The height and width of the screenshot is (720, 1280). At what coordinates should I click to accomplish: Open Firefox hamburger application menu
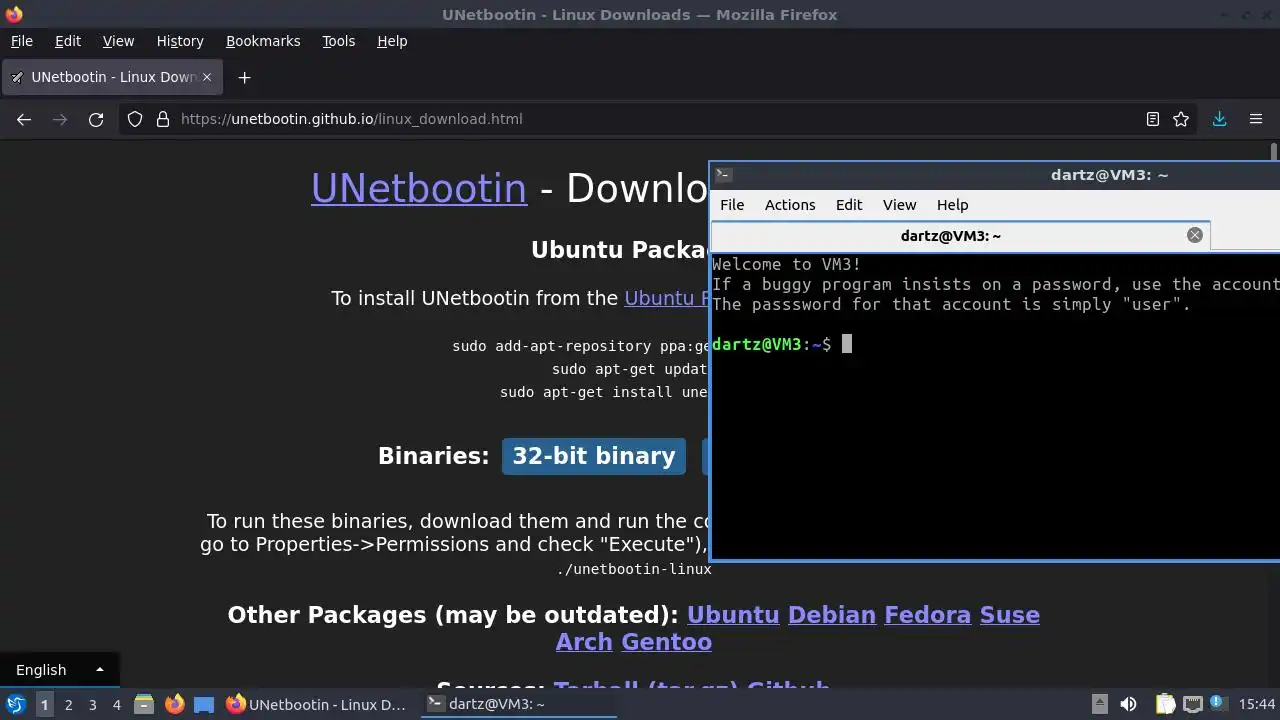[x=1256, y=119]
